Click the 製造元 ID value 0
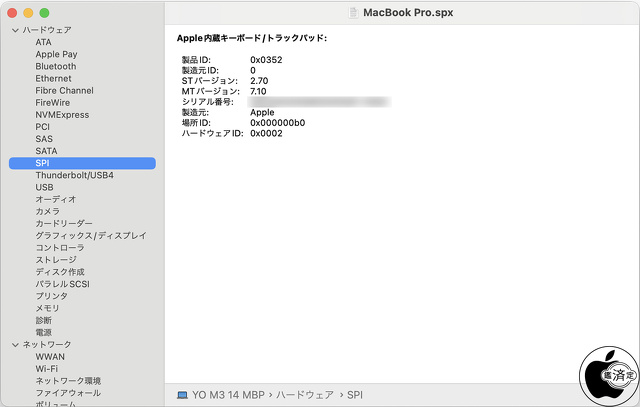 253,71
